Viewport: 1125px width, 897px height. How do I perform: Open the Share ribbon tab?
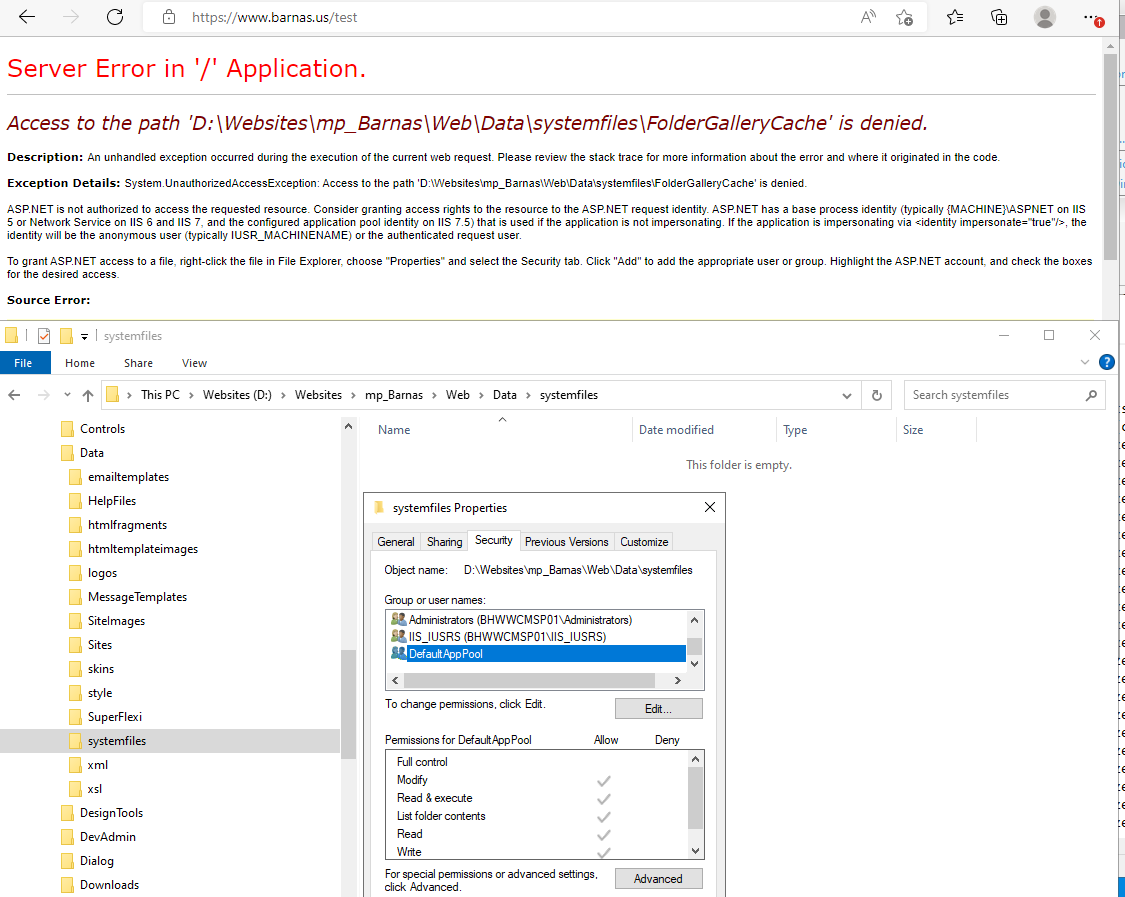tap(138, 363)
